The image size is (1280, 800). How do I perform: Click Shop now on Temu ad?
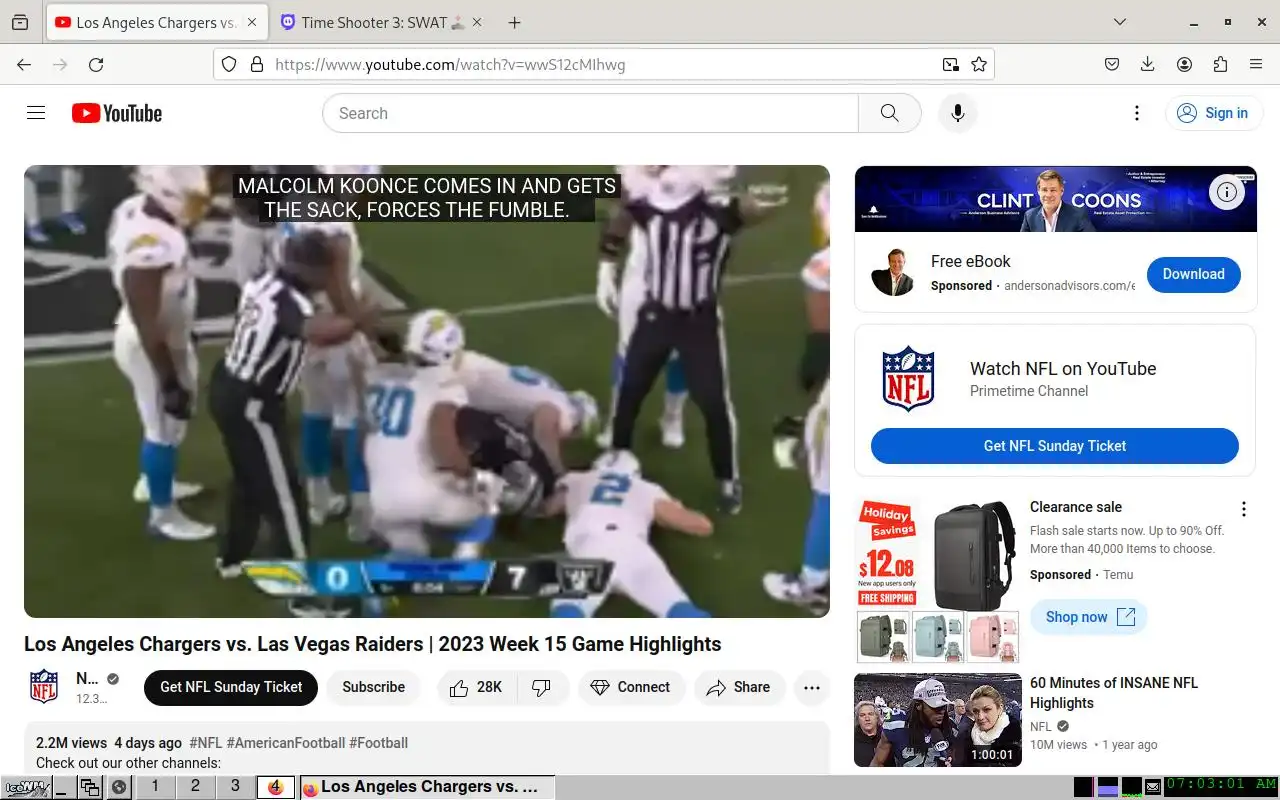pyautogui.click(x=1089, y=617)
